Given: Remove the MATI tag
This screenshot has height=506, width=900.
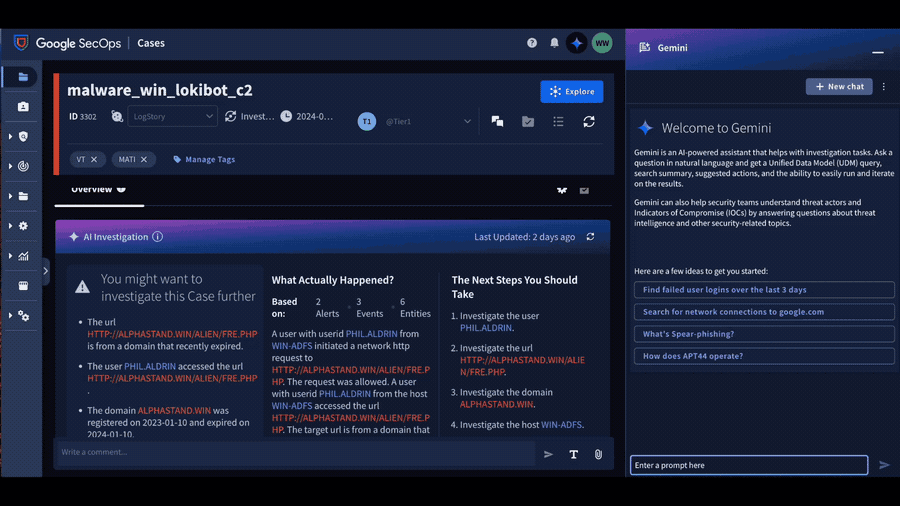Looking at the screenshot, I should coord(144,159).
